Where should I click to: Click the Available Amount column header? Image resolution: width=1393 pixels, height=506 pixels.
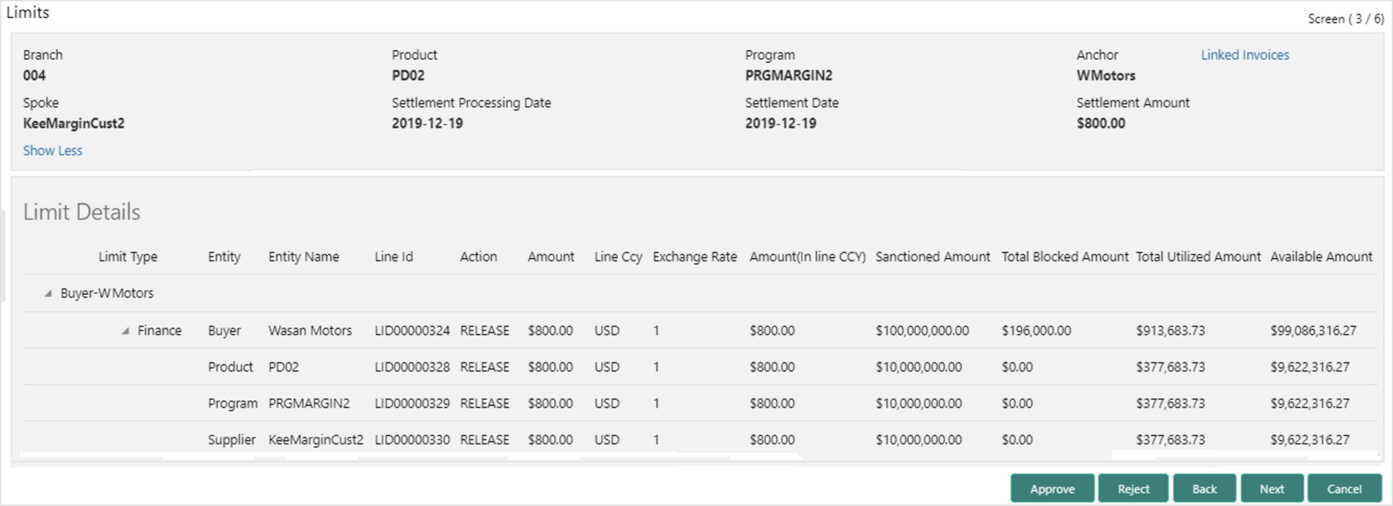click(x=1321, y=257)
